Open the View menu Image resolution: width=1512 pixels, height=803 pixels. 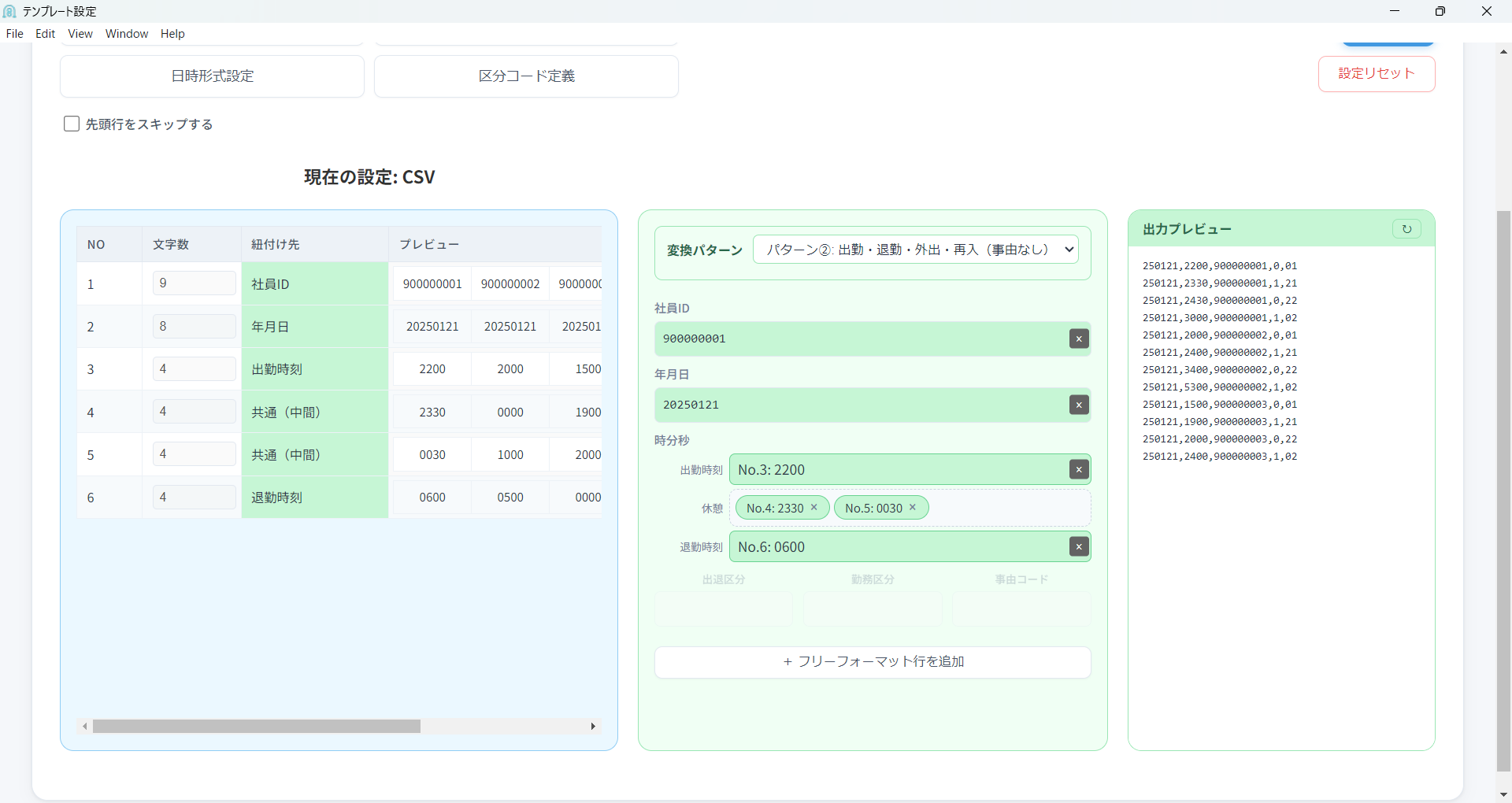[x=80, y=33]
